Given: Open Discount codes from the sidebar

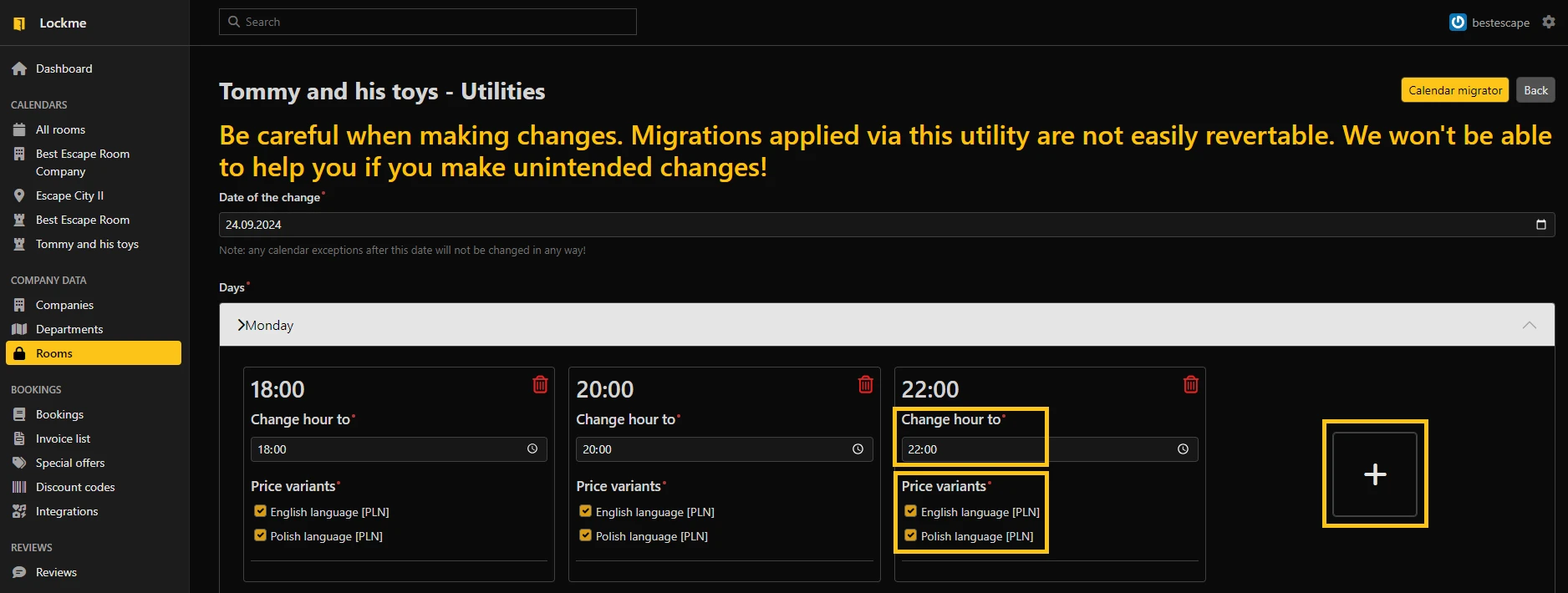Looking at the screenshot, I should point(75,487).
